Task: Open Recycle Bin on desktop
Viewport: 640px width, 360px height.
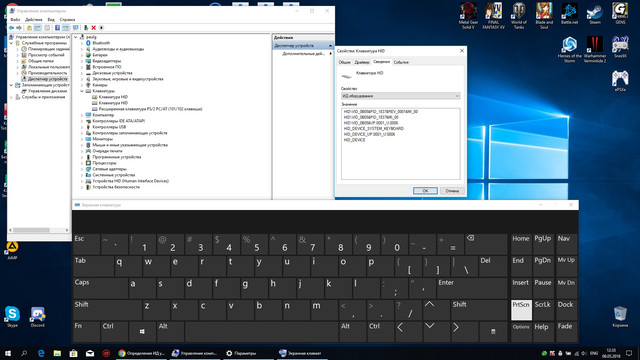Action: pos(620,316)
